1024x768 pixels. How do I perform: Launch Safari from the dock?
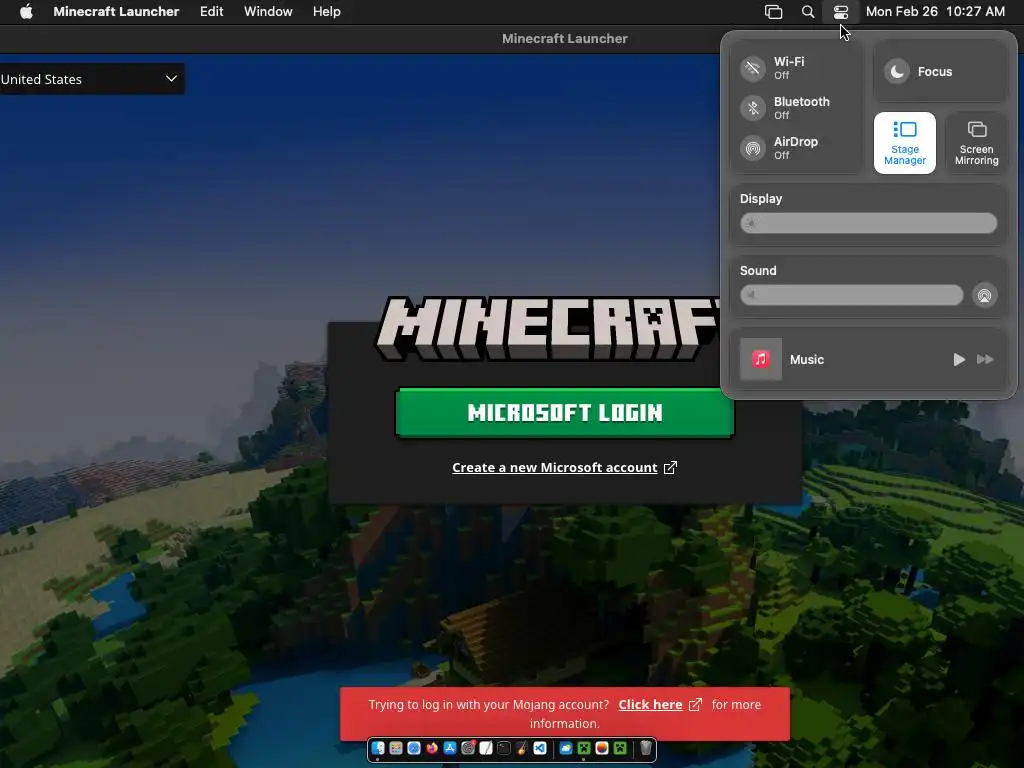pyautogui.click(x=414, y=748)
